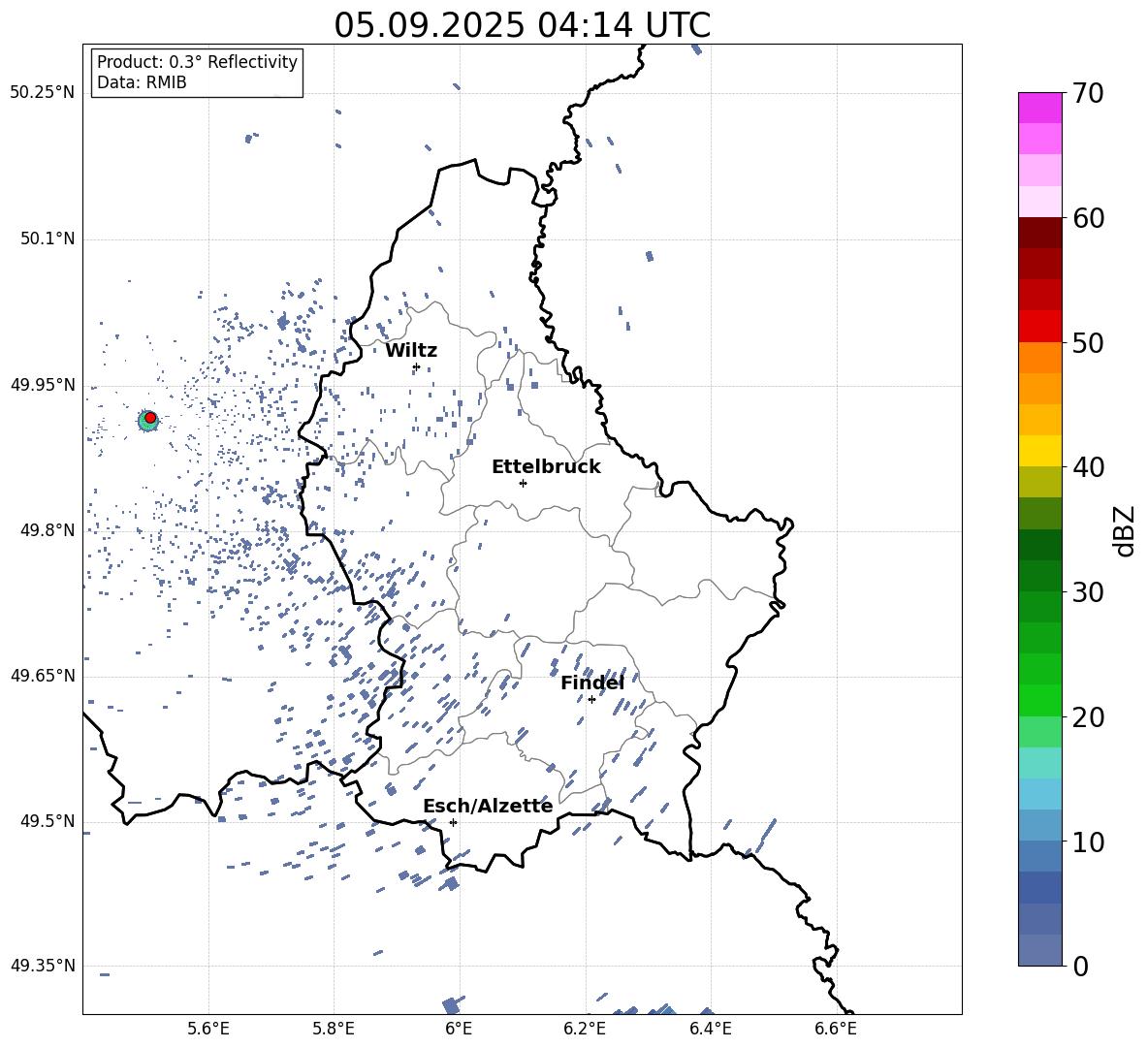Pick the dark maroon colorbar swatch below 60

(1039, 233)
